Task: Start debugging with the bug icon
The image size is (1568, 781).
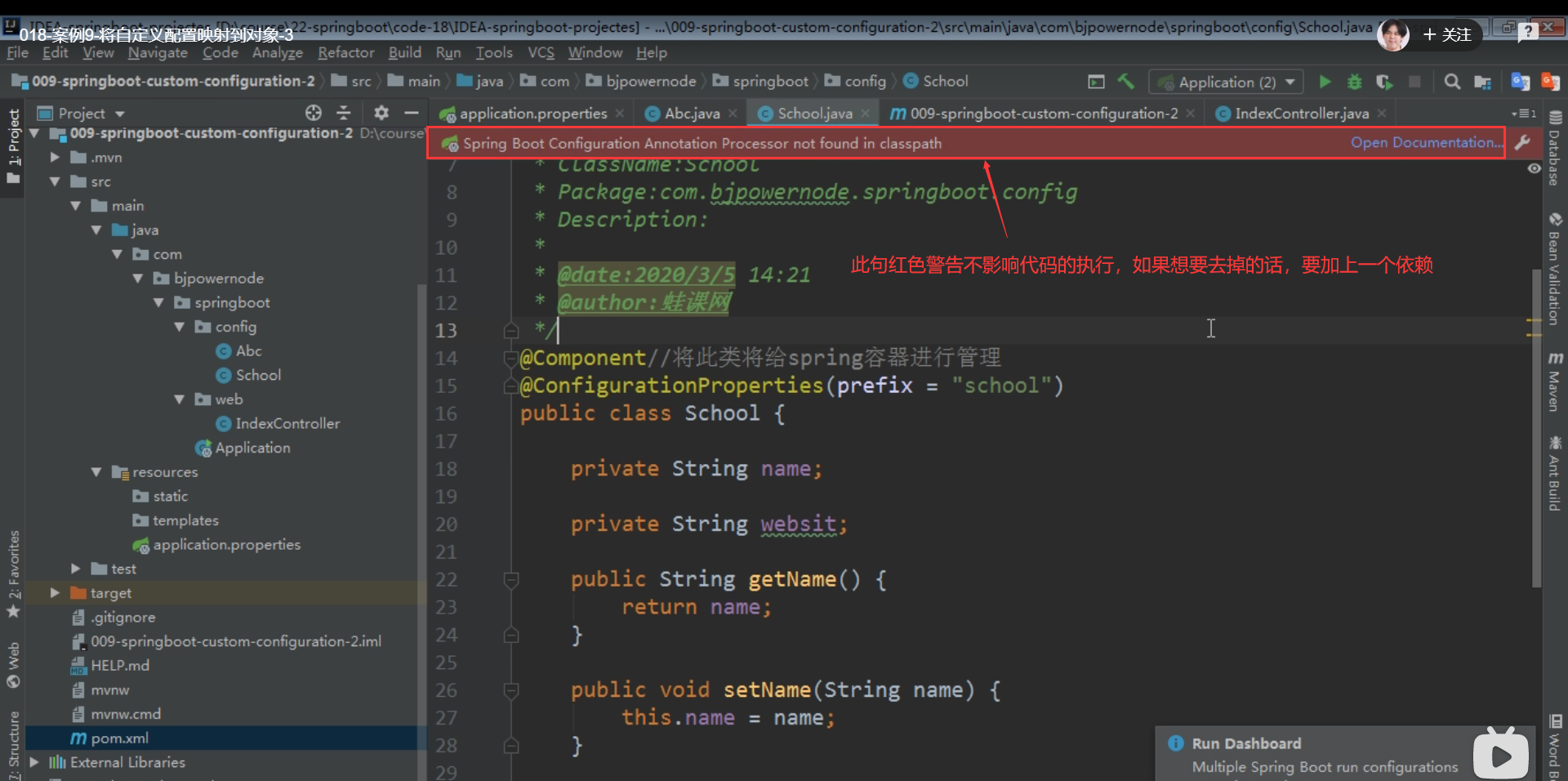Action: click(x=1354, y=82)
